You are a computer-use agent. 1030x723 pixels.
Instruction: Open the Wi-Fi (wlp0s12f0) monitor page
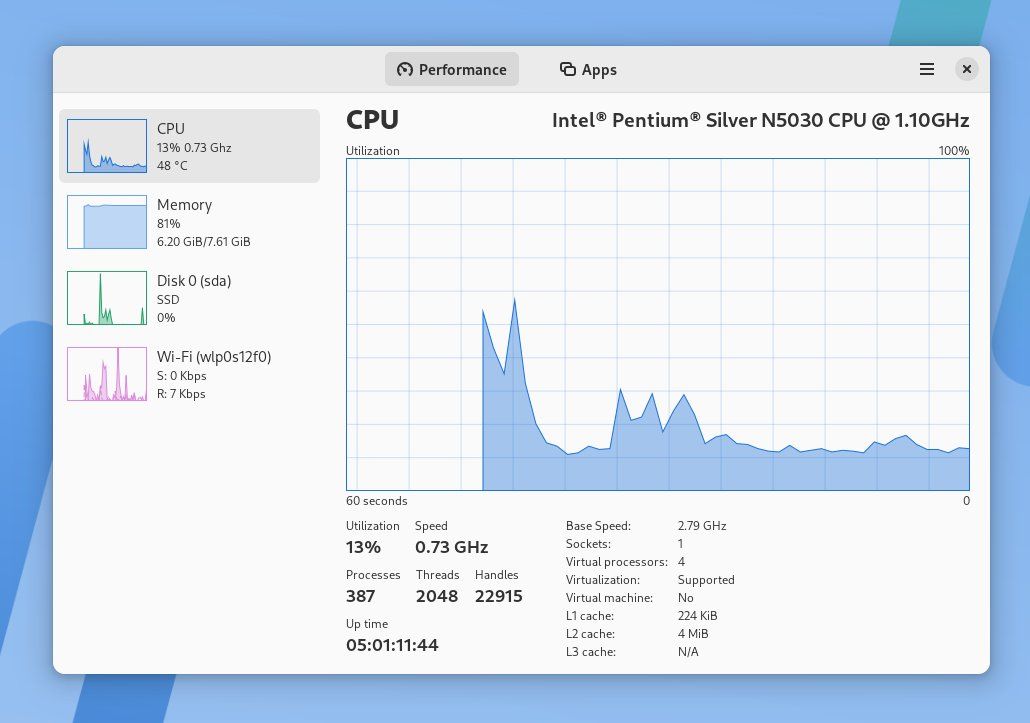215,374
